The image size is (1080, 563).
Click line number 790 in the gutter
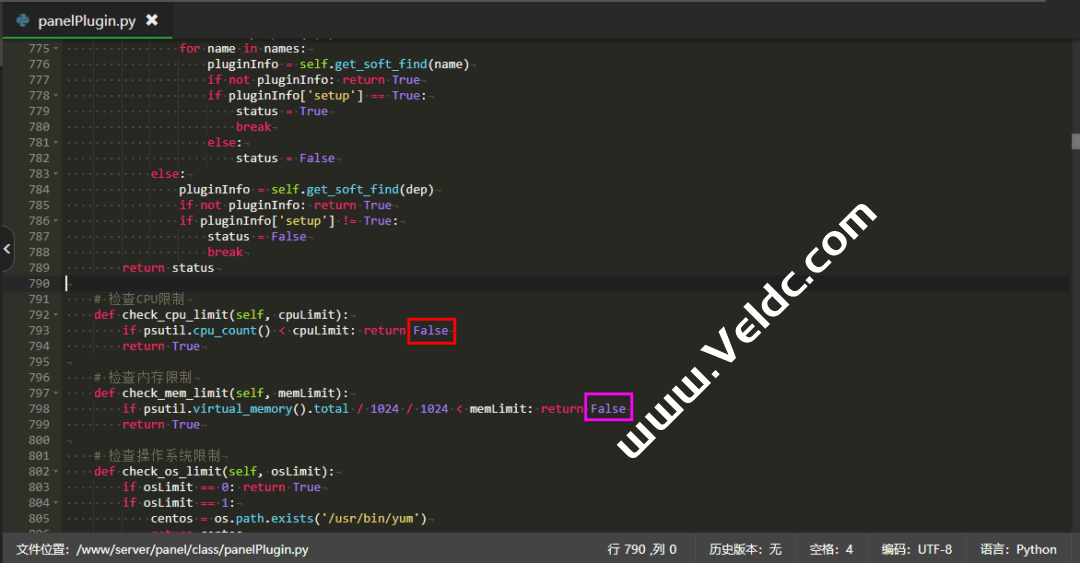click(x=39, y=283)
